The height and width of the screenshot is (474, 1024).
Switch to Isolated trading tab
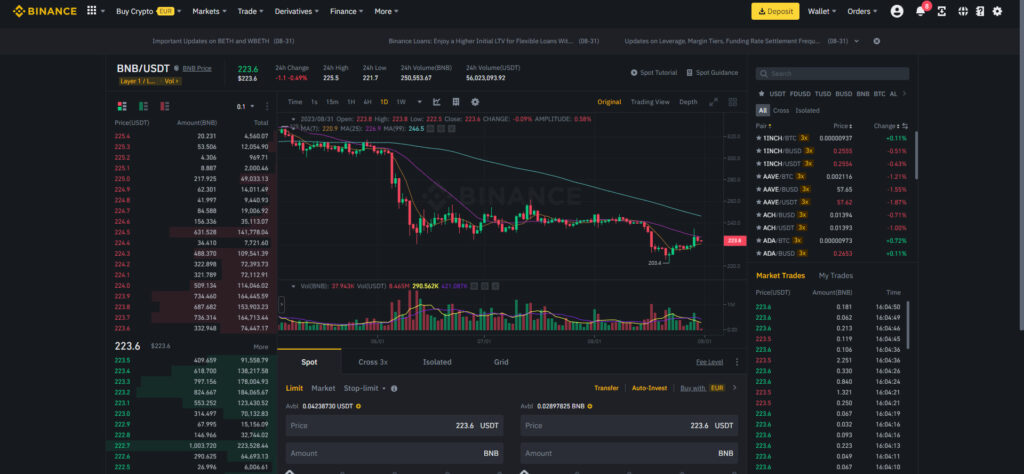[437, 362]
